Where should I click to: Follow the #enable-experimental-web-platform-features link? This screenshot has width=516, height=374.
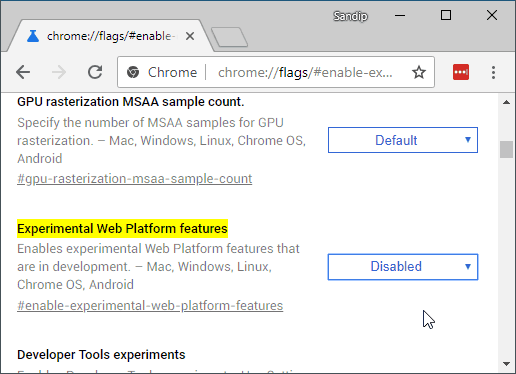click(x=150, y=306)
